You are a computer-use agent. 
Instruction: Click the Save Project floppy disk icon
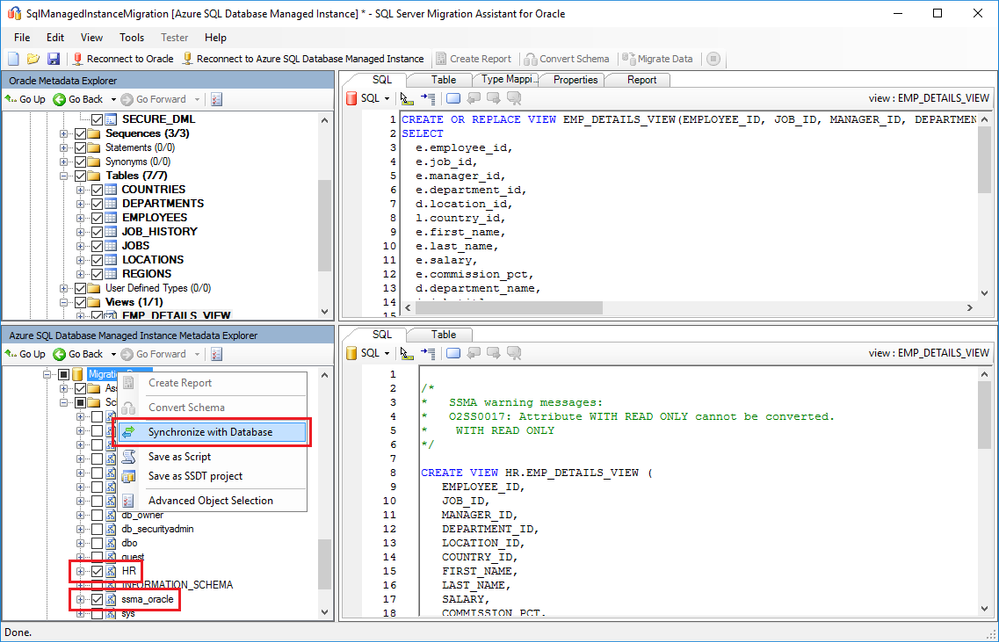click(x=54, y=59)
